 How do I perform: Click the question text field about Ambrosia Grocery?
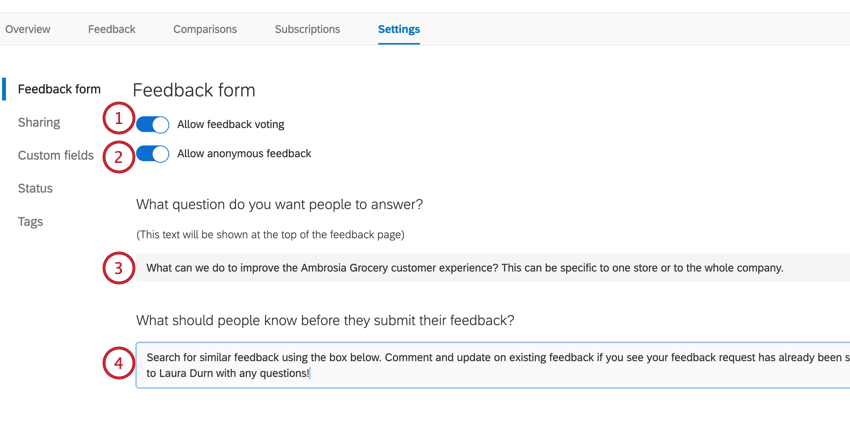coord(490,268)
